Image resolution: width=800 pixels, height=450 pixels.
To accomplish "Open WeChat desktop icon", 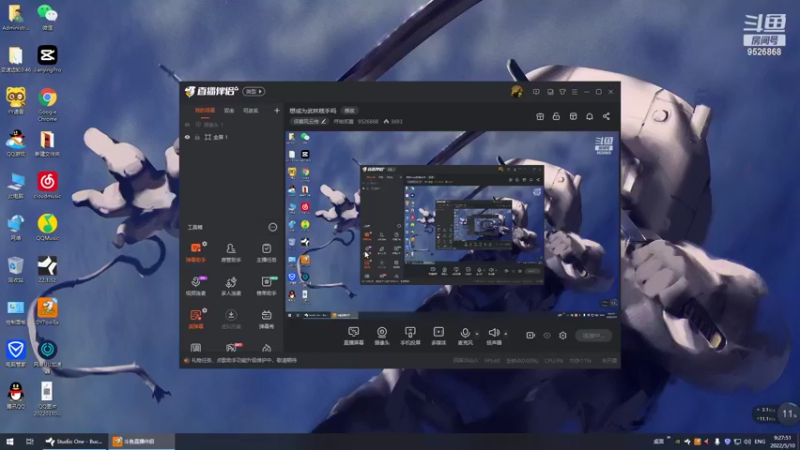I will coord(47,17).
